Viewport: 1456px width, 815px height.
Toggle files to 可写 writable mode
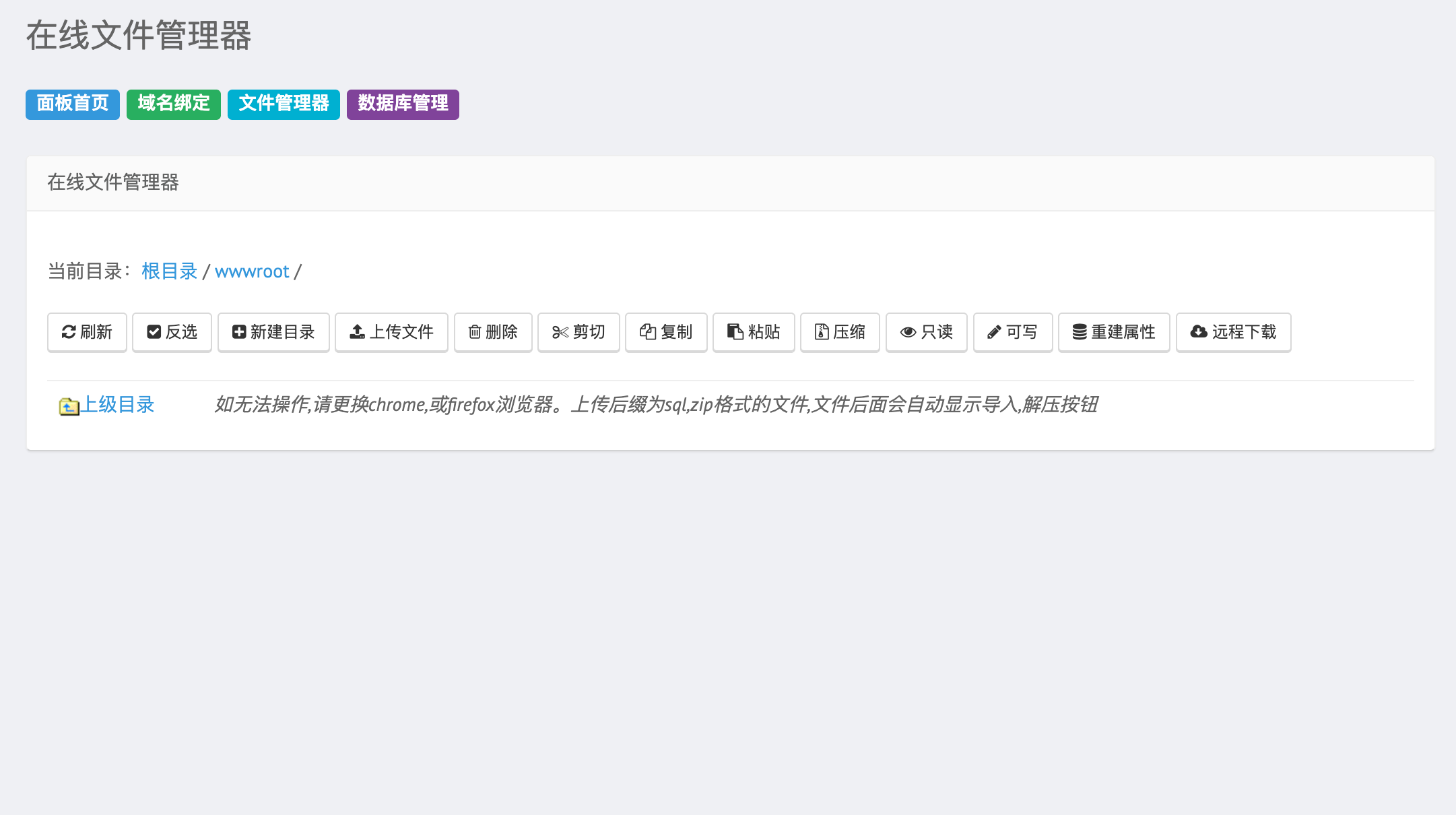[1012, 332]
